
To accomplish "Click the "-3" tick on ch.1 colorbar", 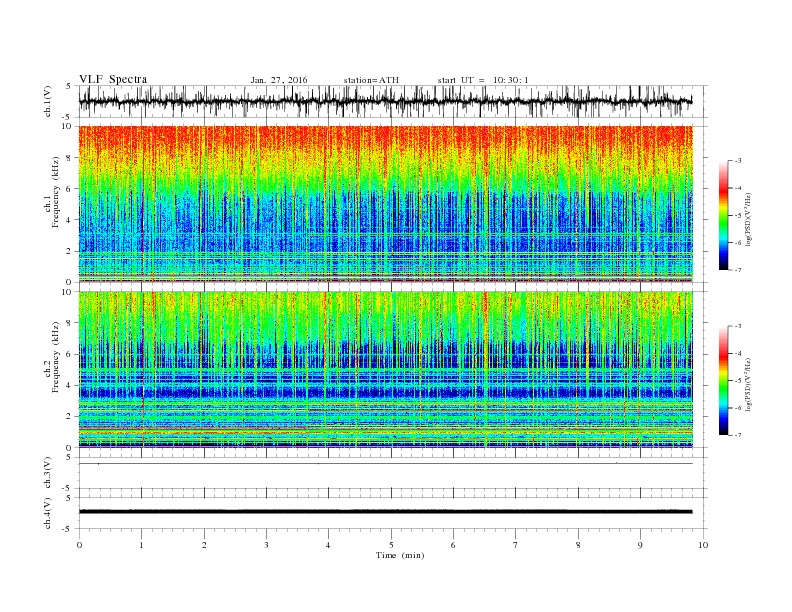I will pos(738,161).
